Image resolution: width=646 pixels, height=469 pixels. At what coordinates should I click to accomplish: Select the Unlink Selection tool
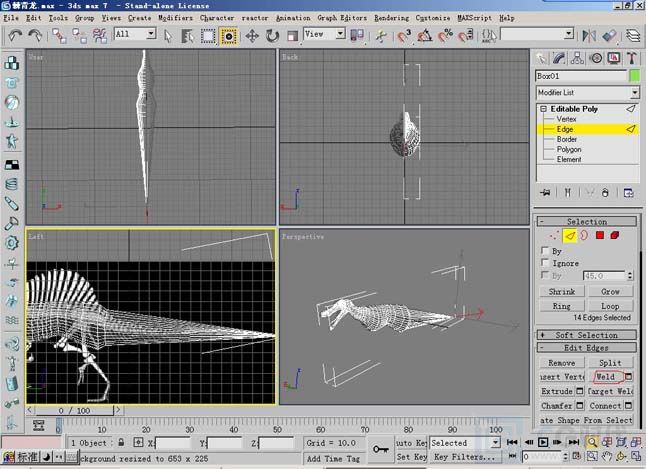tap(80, 36)
